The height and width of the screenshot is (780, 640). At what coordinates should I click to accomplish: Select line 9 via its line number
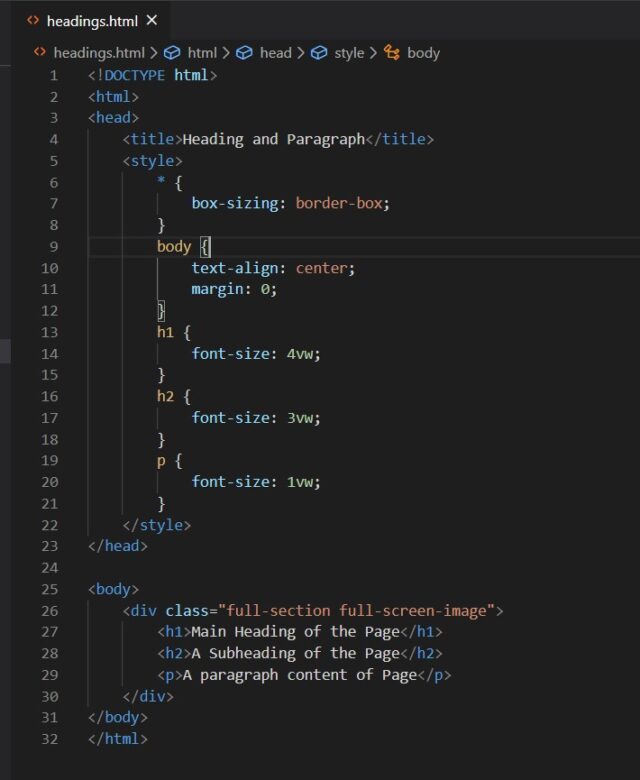[53, 246]
